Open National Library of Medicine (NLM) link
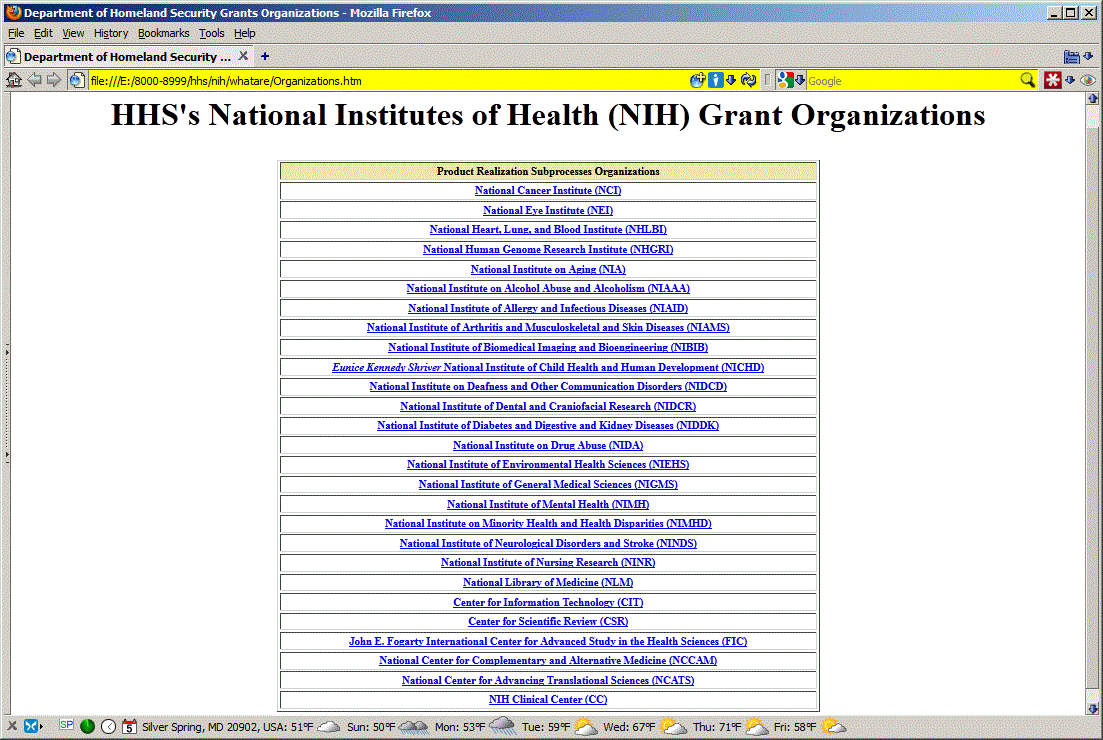Viewport: 1103px width, 740px height. [x=548, y=582]
